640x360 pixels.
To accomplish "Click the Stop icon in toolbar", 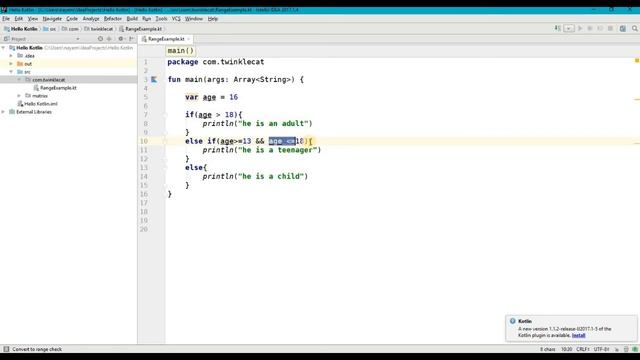I will (x=610, y=29).
